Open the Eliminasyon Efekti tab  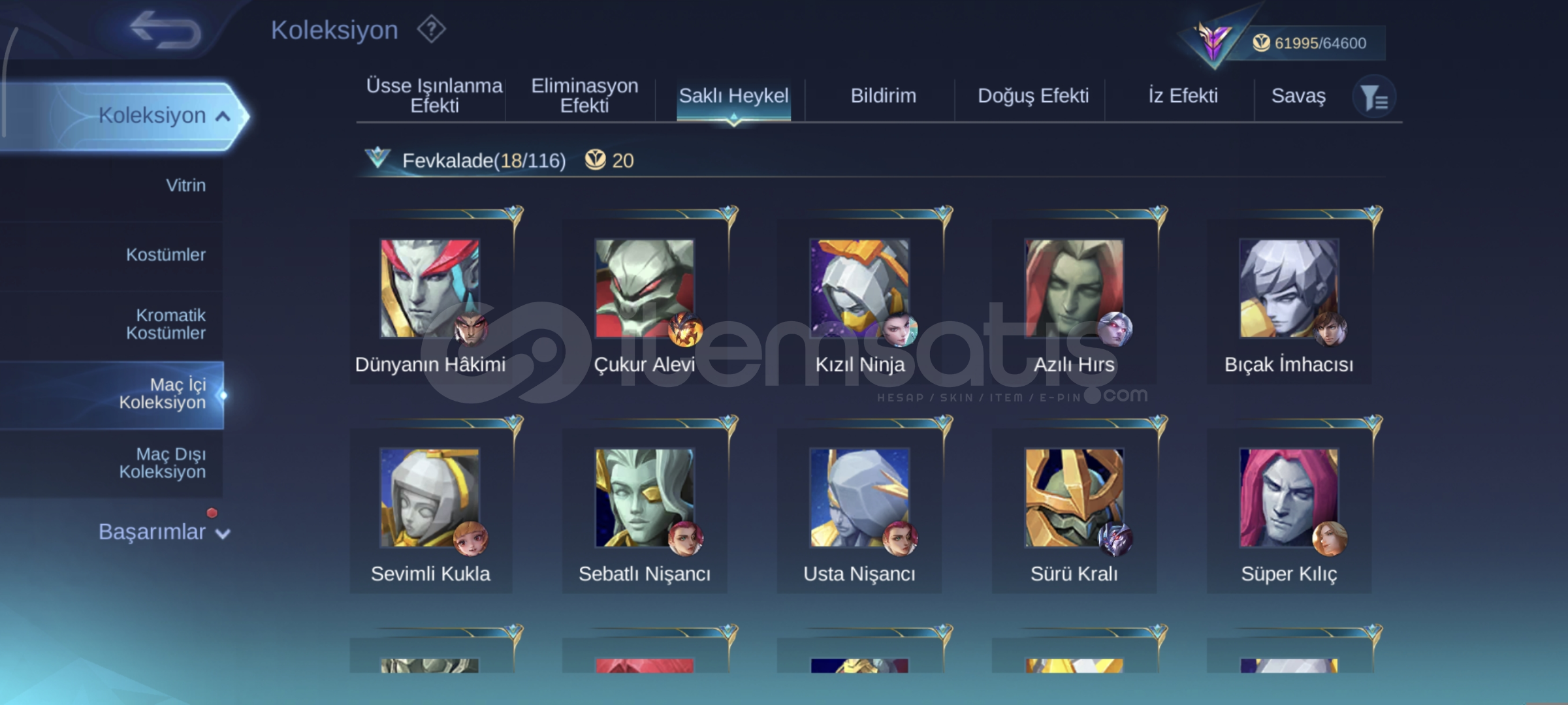[x=584, y=96]
